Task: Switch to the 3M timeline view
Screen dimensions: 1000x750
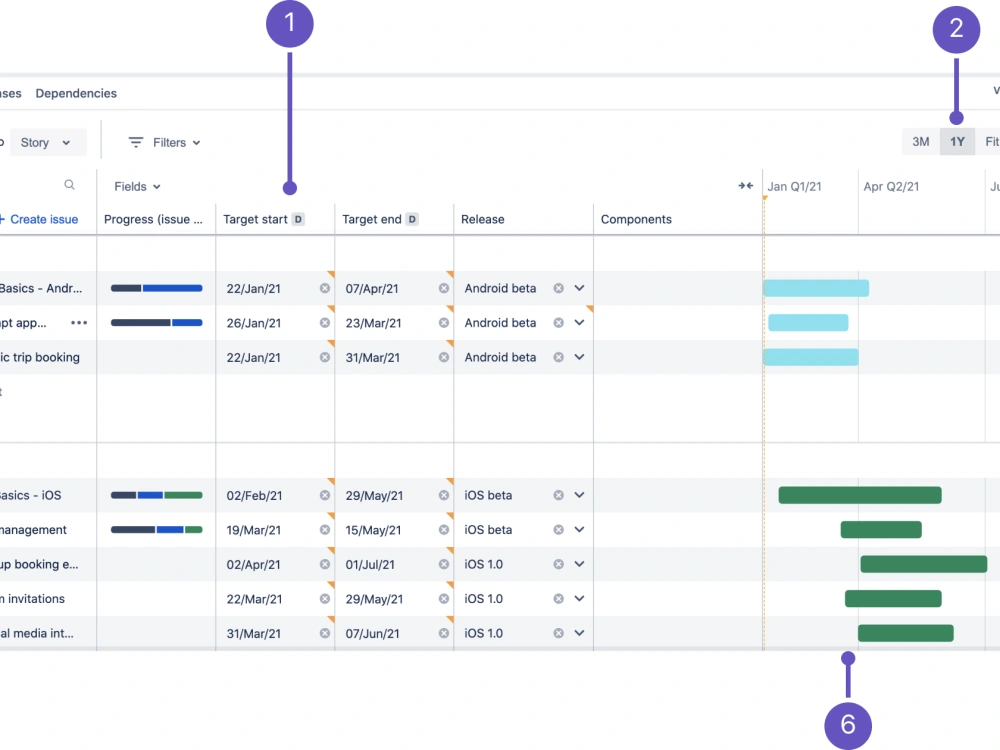Action: point(920,141)
